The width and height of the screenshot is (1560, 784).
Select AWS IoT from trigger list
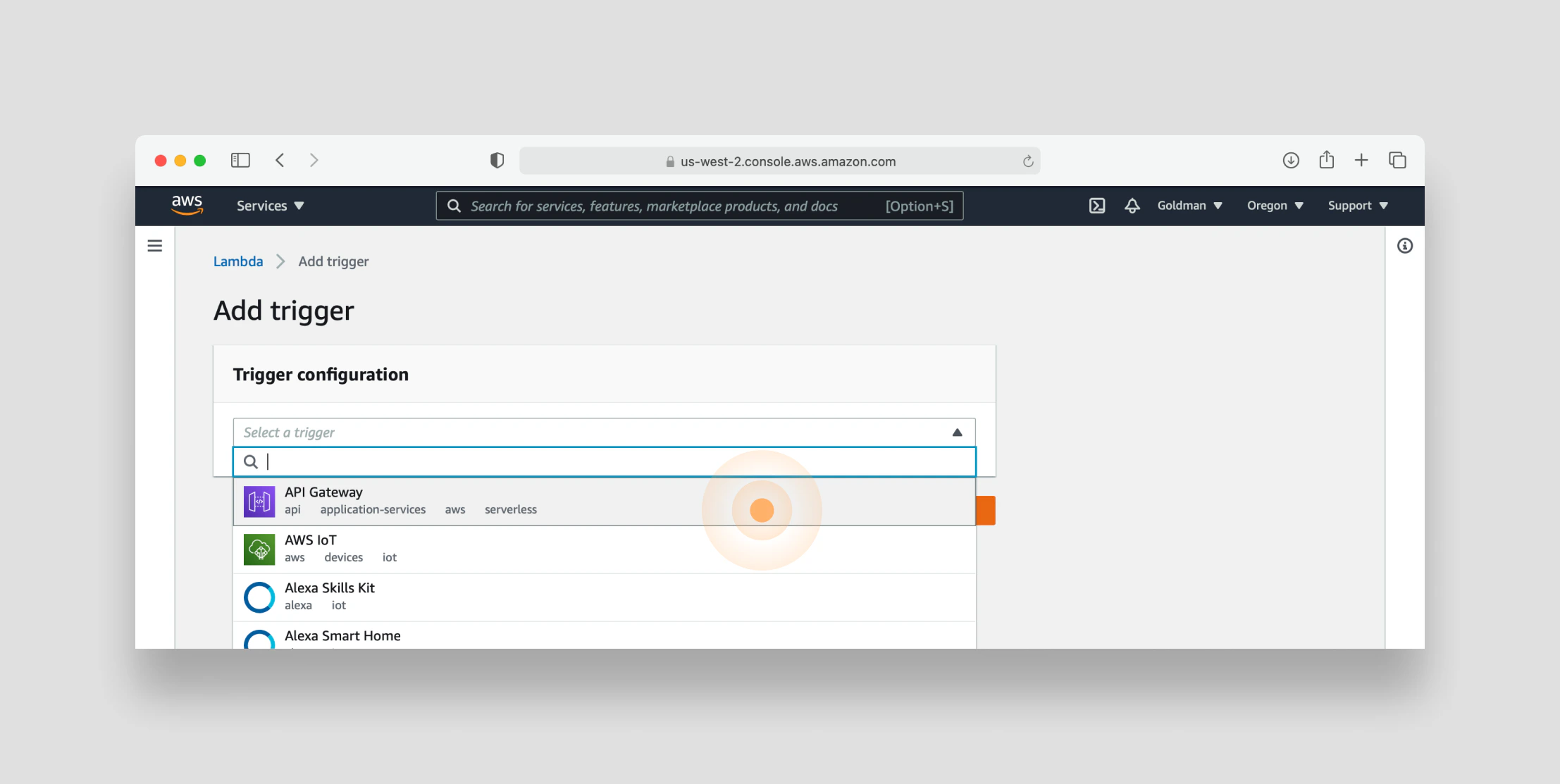(604, 549)
